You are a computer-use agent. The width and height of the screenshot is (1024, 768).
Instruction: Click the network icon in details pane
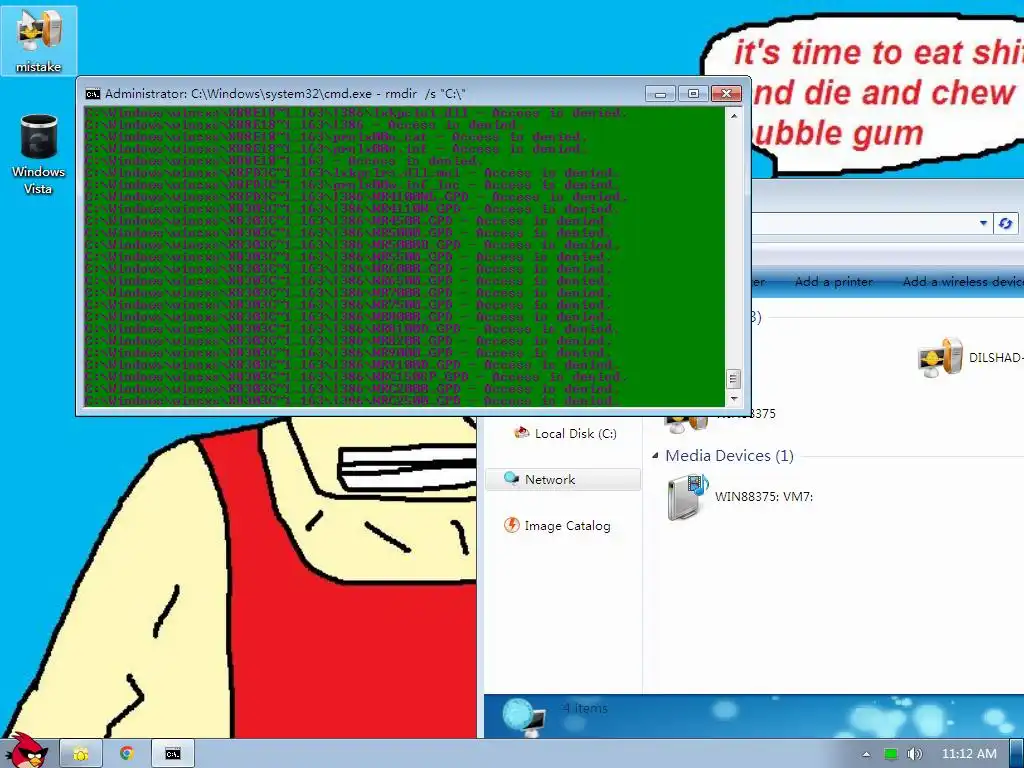click(x=525, y=716)
